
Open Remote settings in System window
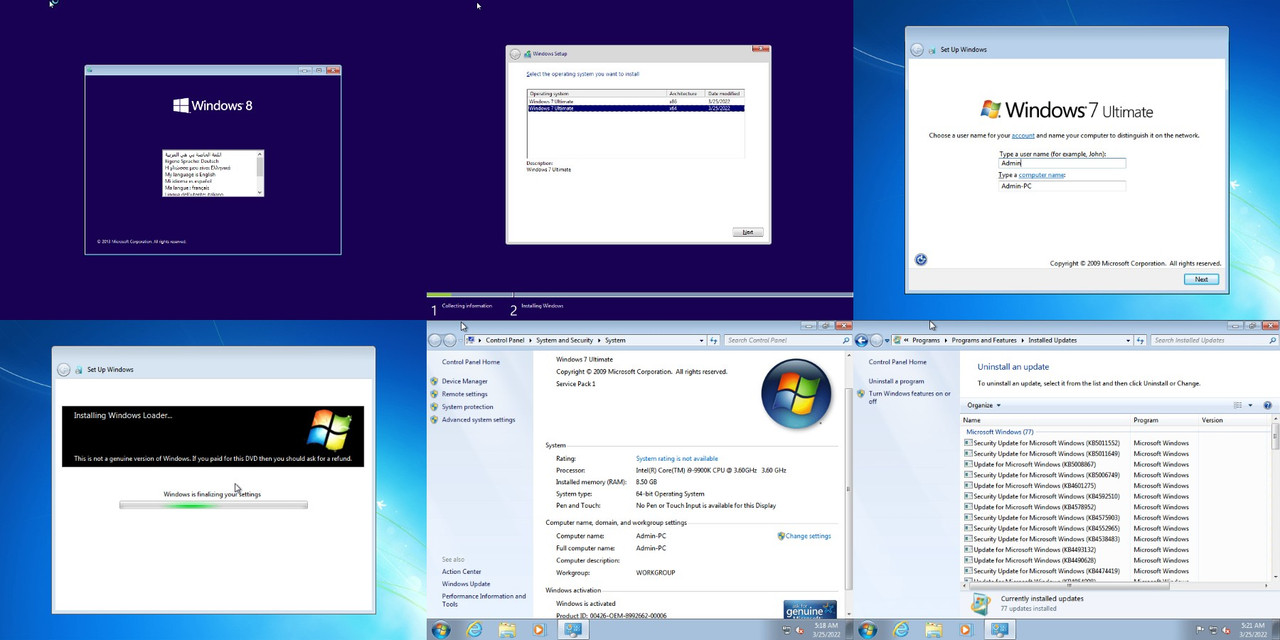point(465,394)
